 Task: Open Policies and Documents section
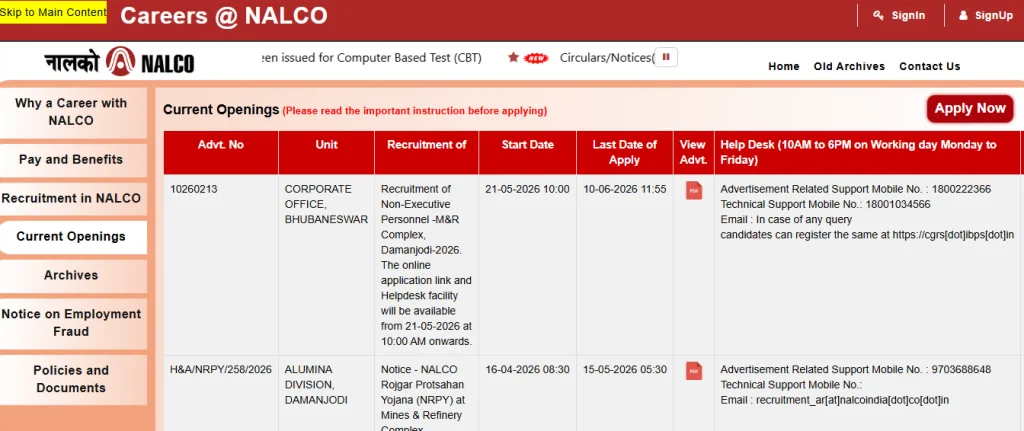point(71,379)
